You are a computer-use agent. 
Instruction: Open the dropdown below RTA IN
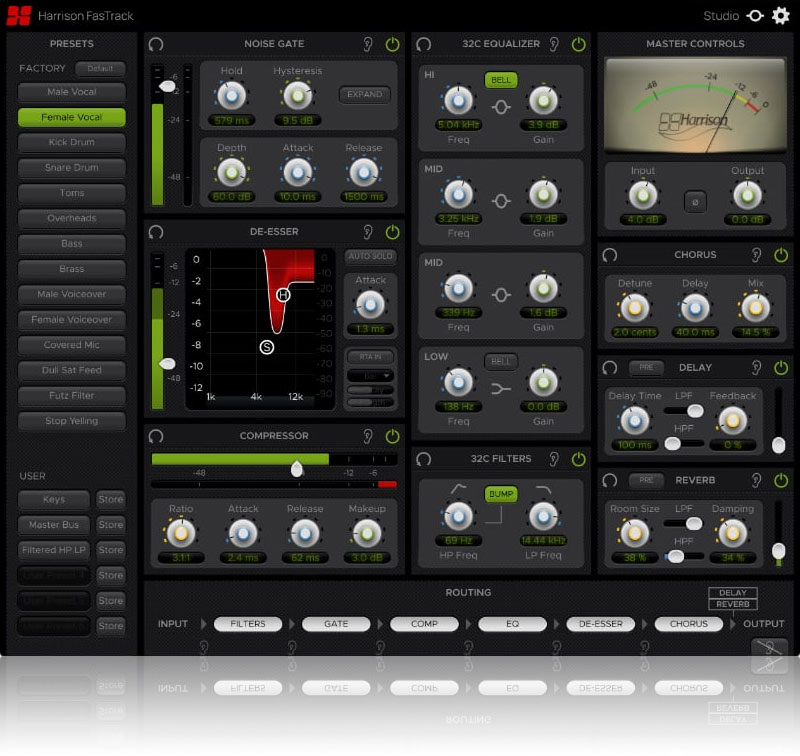click(x=370, y=375)
